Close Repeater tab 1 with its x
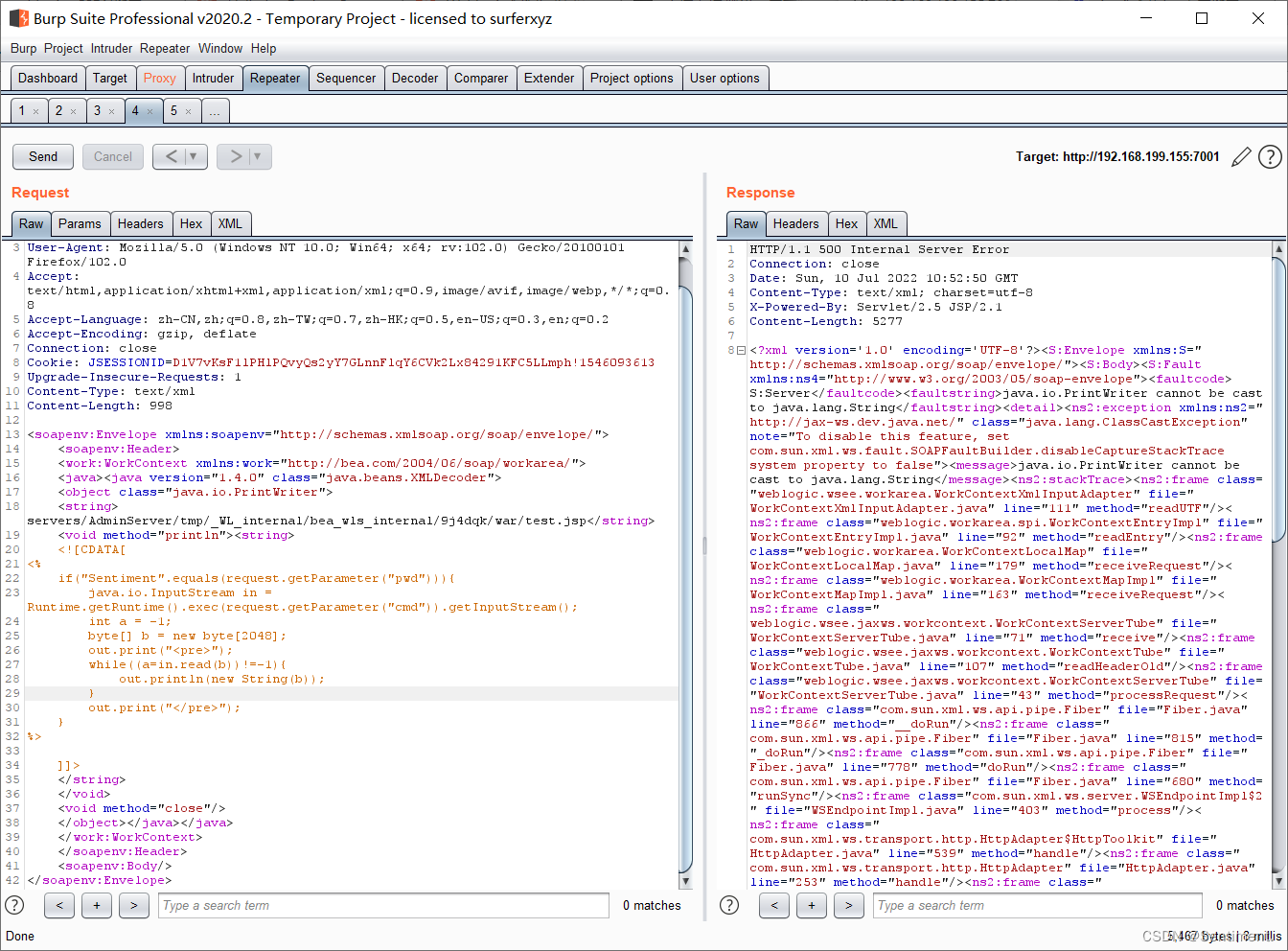 tap(36, 111)
